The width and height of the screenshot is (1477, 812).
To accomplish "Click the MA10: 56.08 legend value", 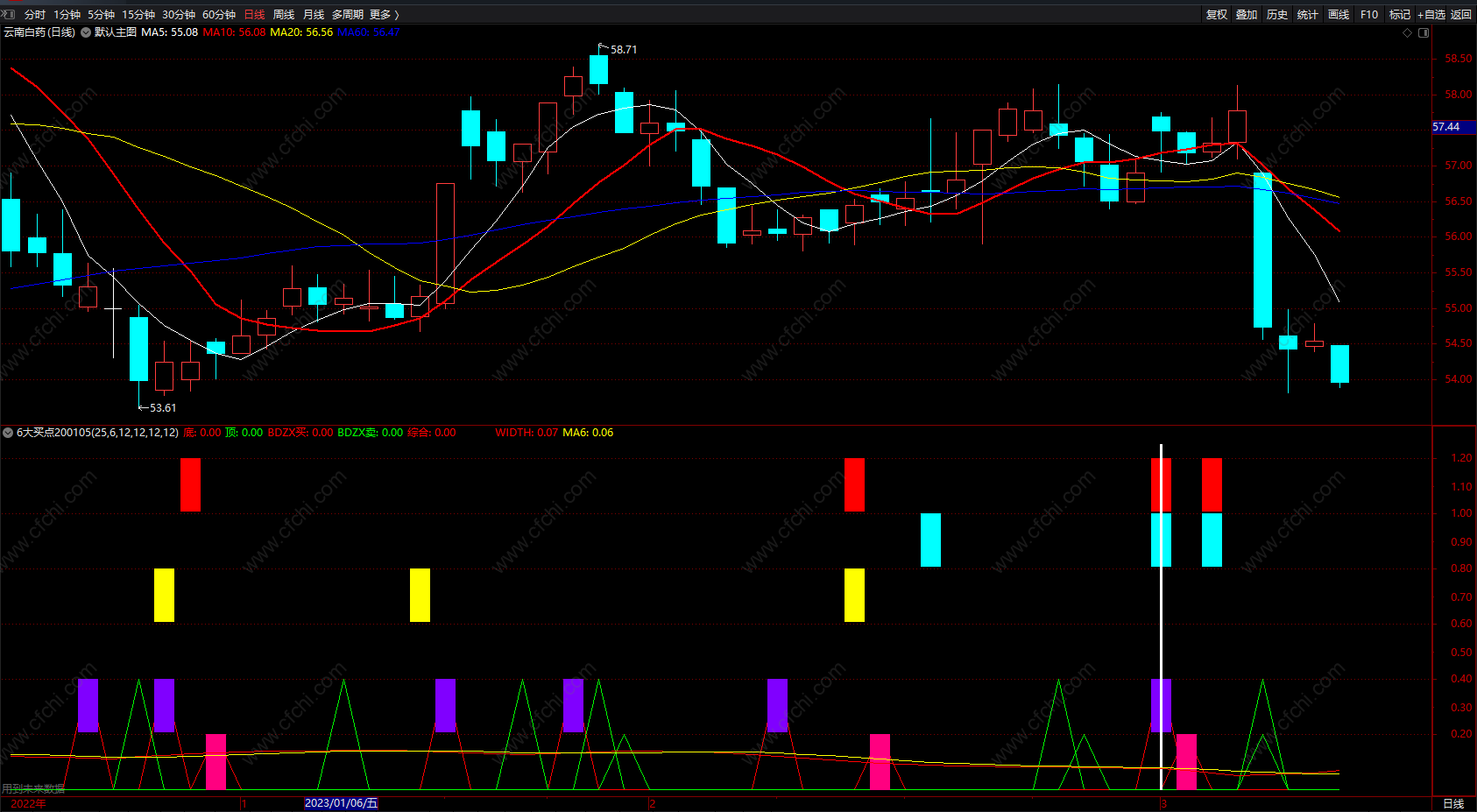I will click(234, 32).
